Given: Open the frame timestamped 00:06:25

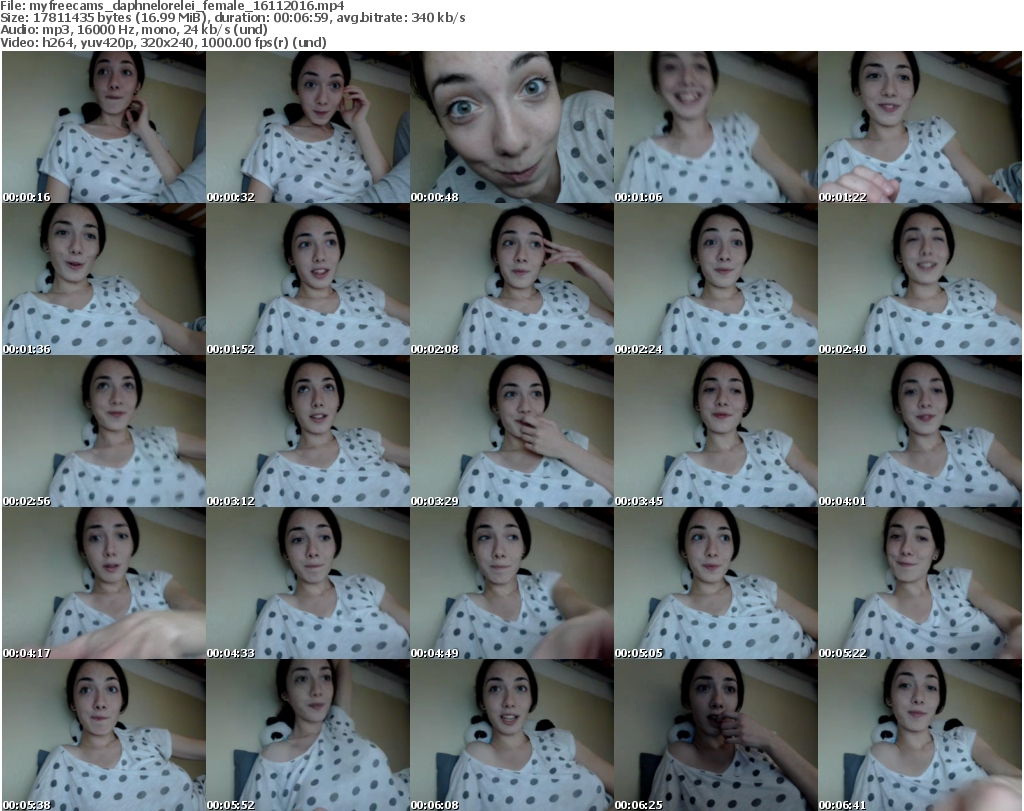Looking at the screenshot, I should (x=715, y=735).
